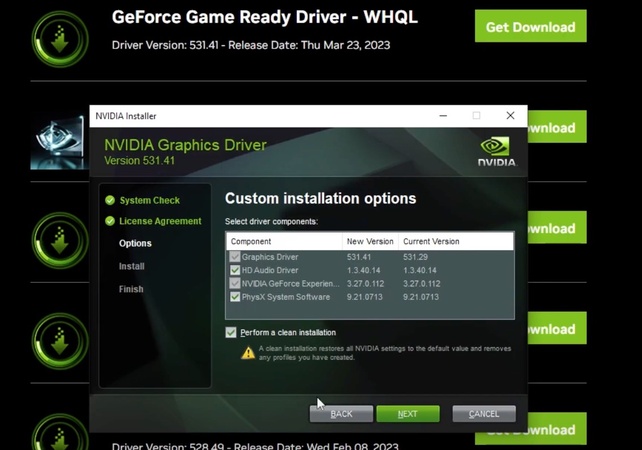Select the Install step in the sidebar
This screenshot has height=450, width=642.
click(132, 266)
